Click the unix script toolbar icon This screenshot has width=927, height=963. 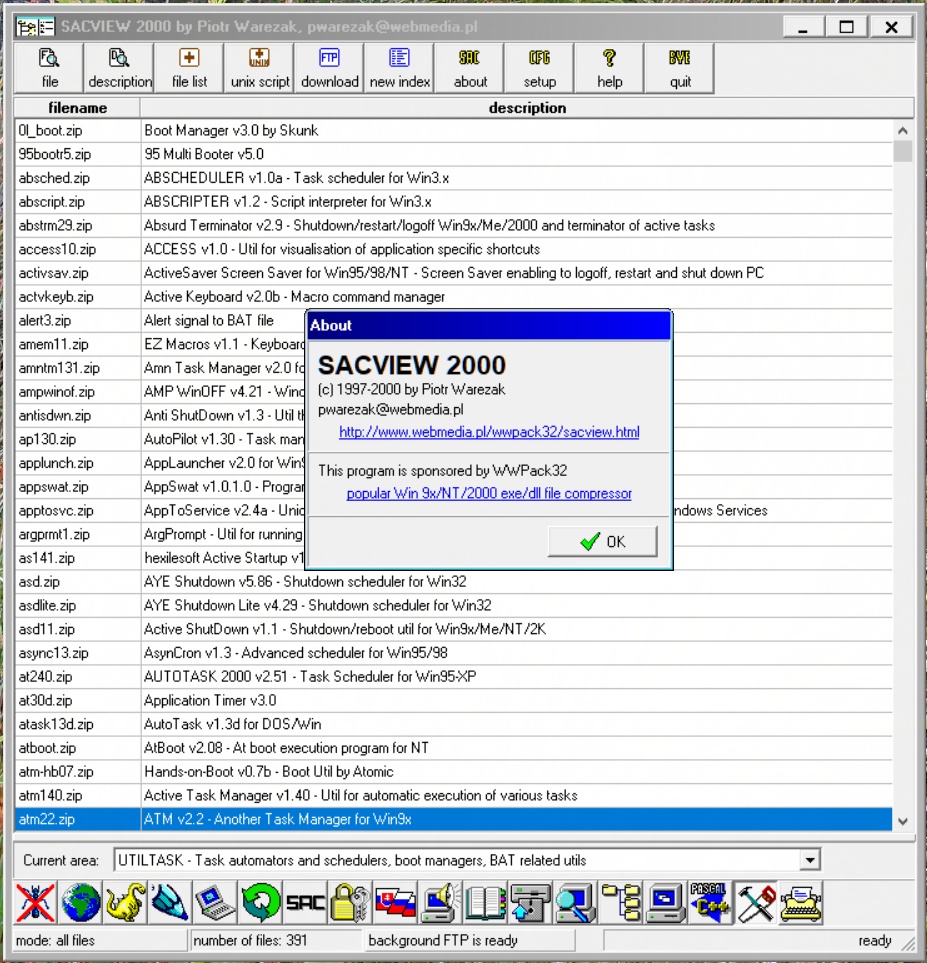259,68
